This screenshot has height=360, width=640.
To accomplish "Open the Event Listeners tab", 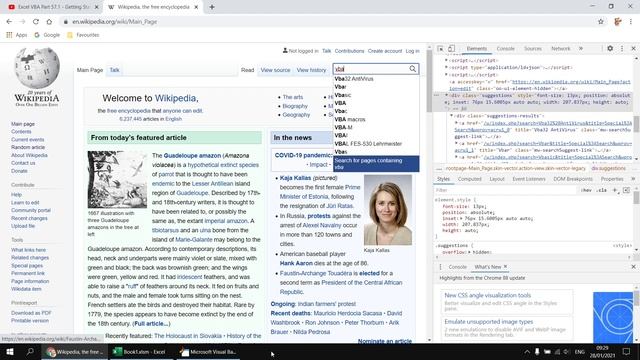I will (529, 179).
